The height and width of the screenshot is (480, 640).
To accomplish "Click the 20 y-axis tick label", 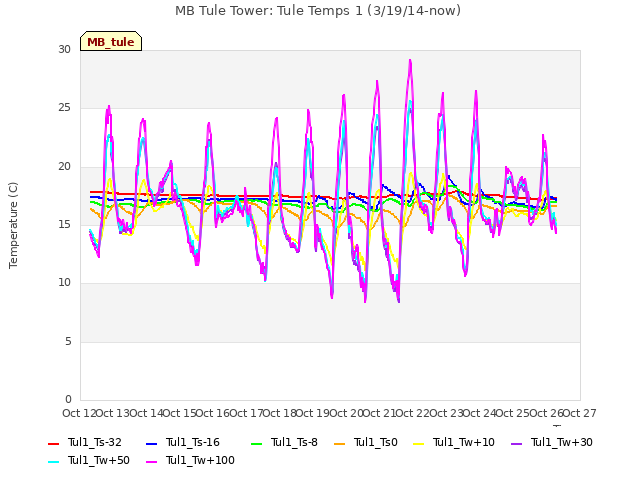I will click(64, 167).
